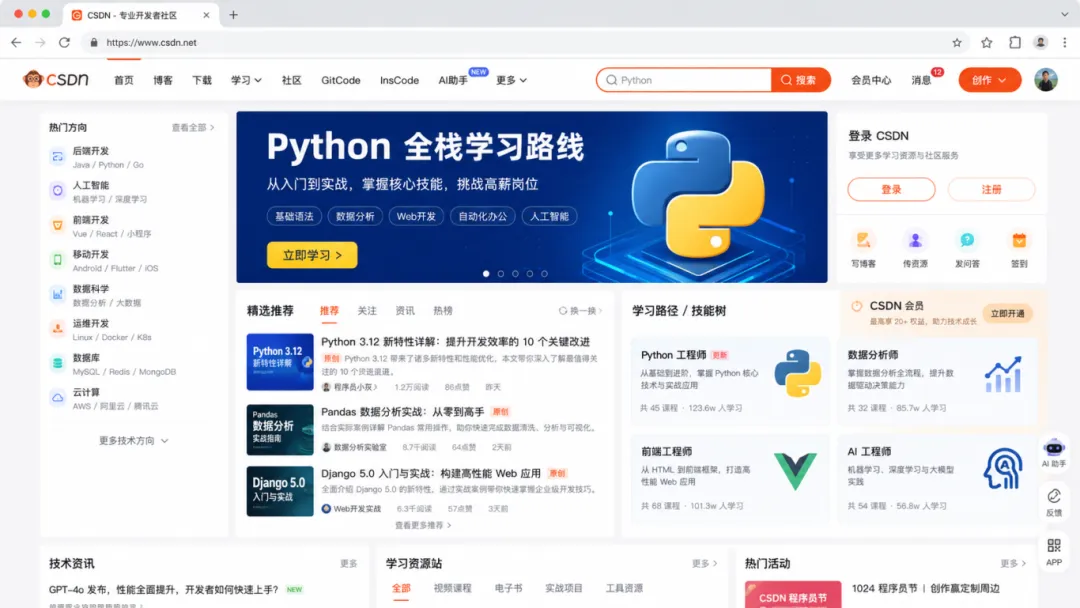Open the 反馈 feedback icon
The image size is (1080, 608).
coord(1054,496)
